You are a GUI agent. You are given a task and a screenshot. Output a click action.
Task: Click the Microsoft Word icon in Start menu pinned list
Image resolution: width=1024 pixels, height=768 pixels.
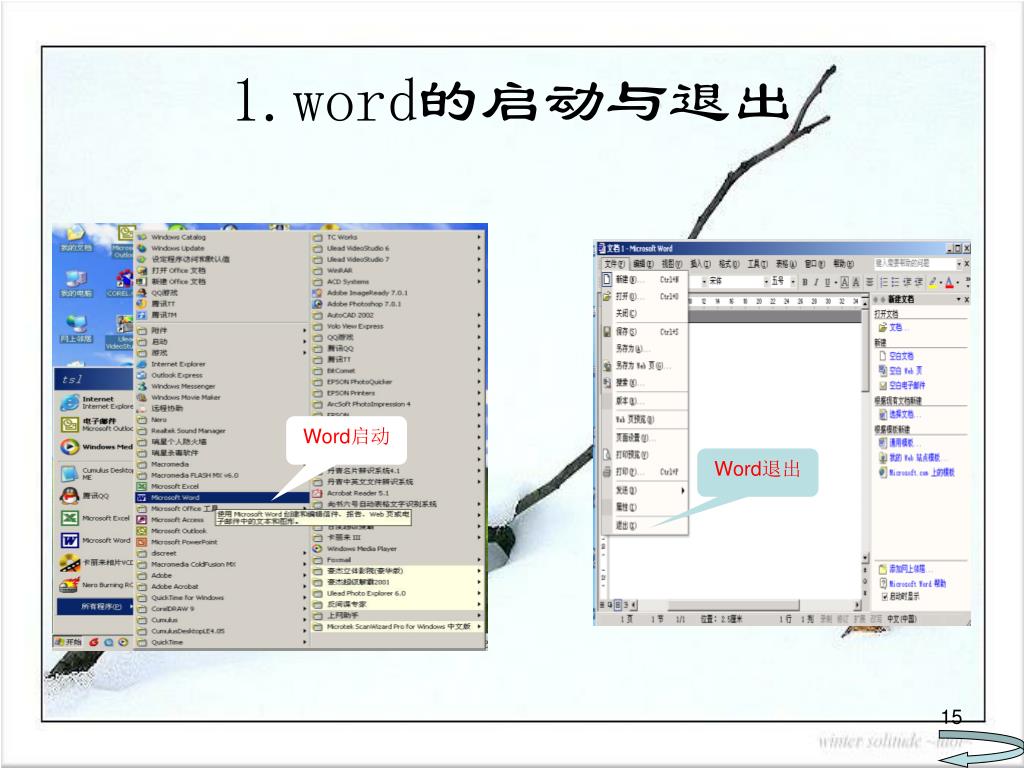(70, 541)
